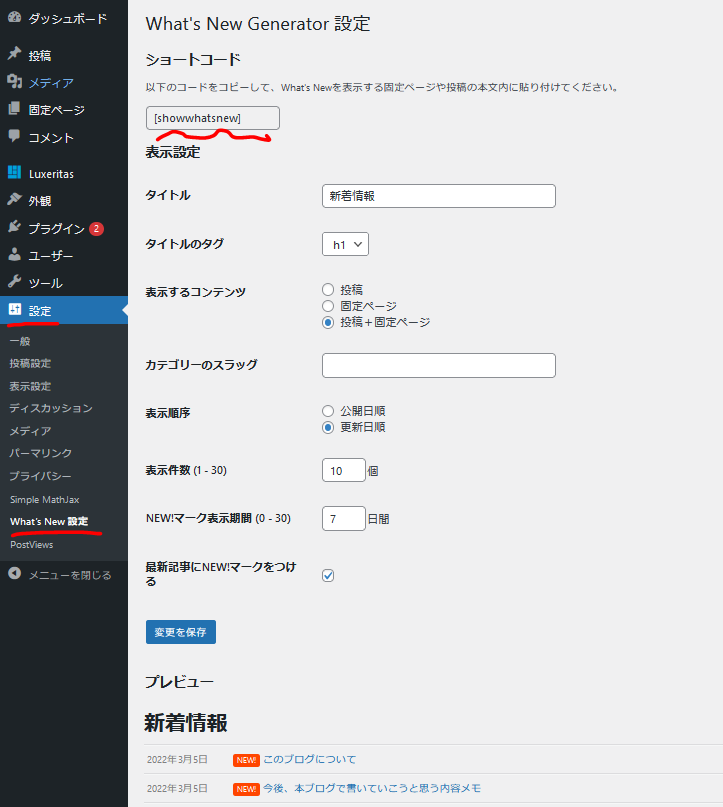Open Media via its sidebar icon
Screen dimensions: 723x807
(x=14, y=82)
